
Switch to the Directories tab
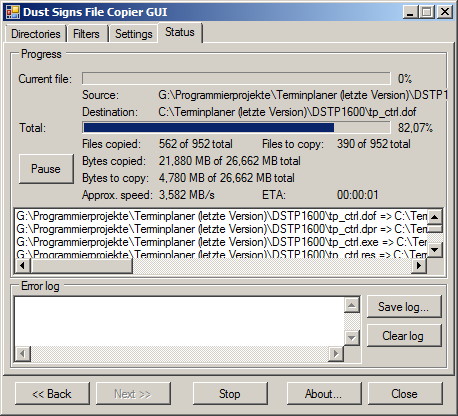(x=36, y=34)
